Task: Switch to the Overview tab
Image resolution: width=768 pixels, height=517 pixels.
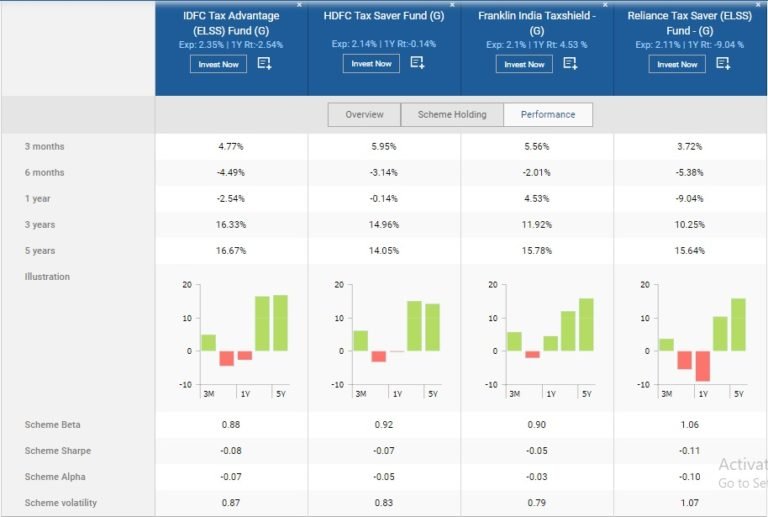Action: (x=364, y=115)
